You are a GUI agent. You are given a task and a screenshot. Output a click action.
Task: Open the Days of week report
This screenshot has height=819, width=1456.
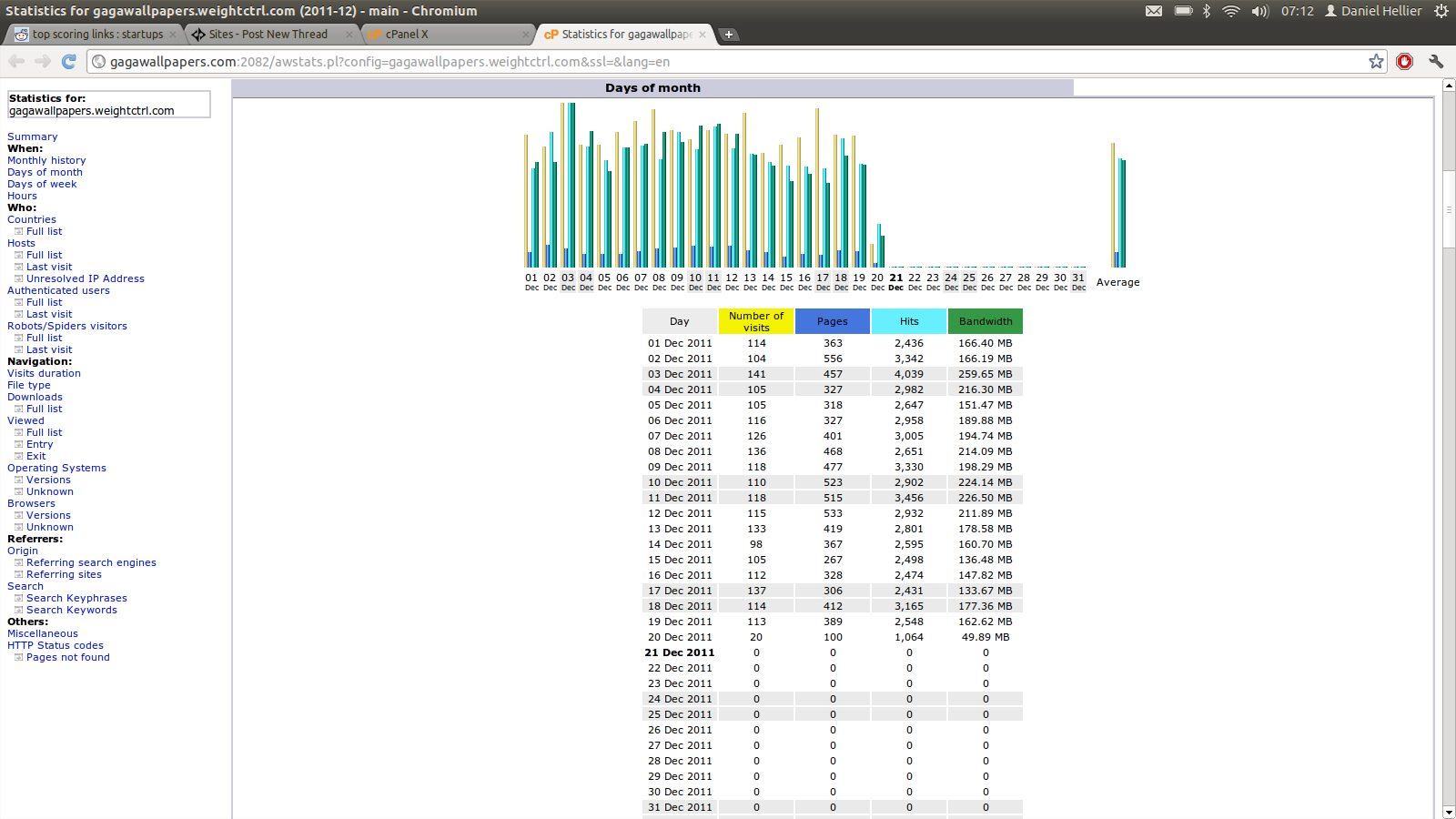click(42, 184)
